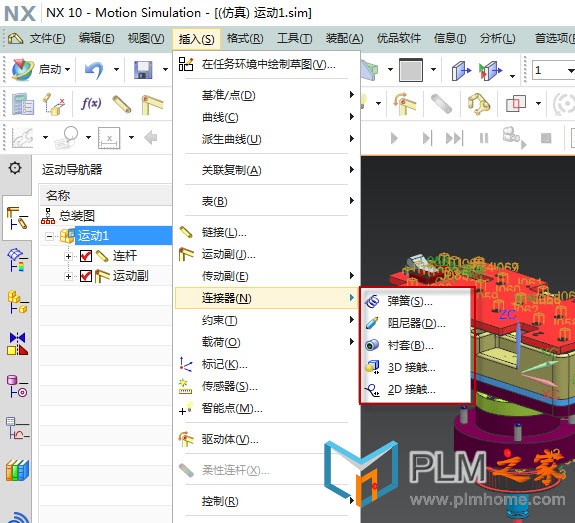Click the save floppy disk icon

(x=143, y=70)
